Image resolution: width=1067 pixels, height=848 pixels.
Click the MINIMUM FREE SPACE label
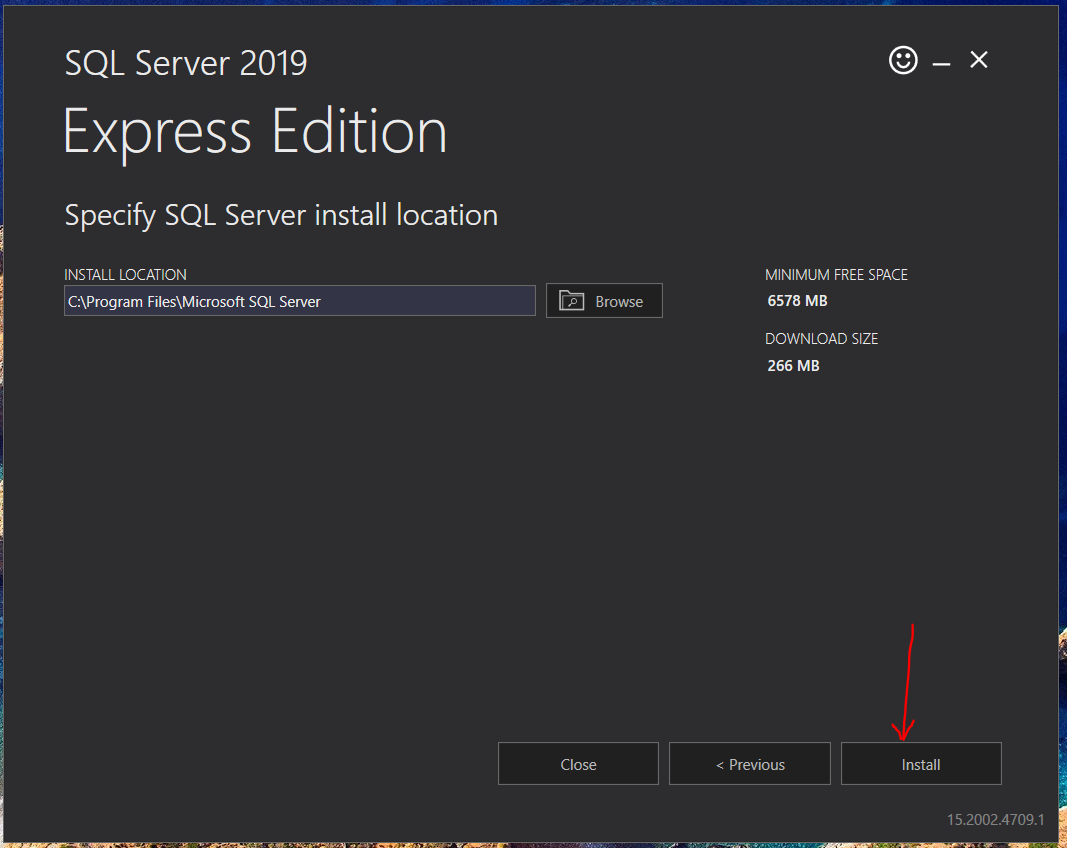[x=836, y=274]
